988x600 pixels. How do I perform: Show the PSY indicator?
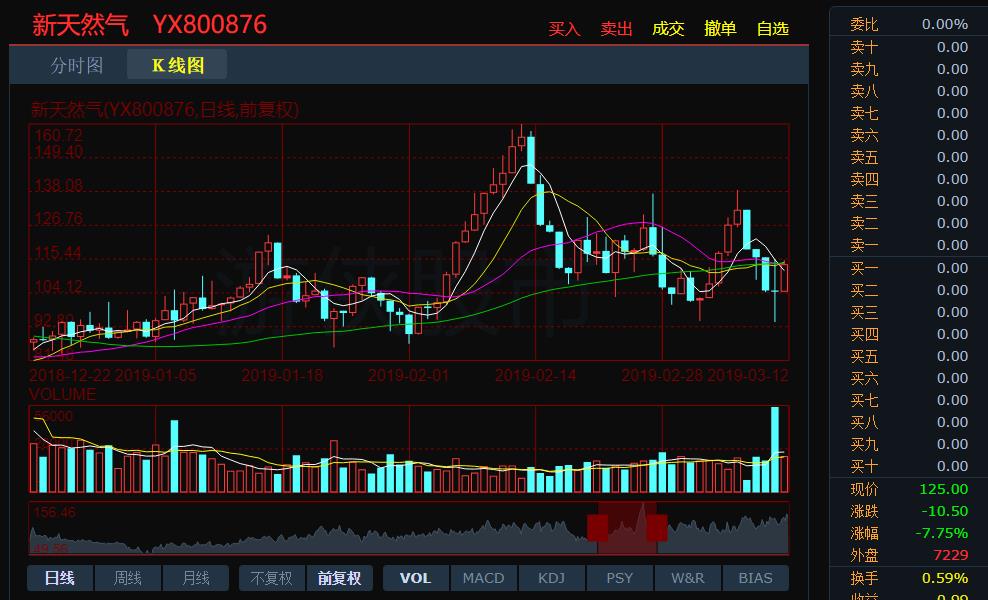(619, 578)
